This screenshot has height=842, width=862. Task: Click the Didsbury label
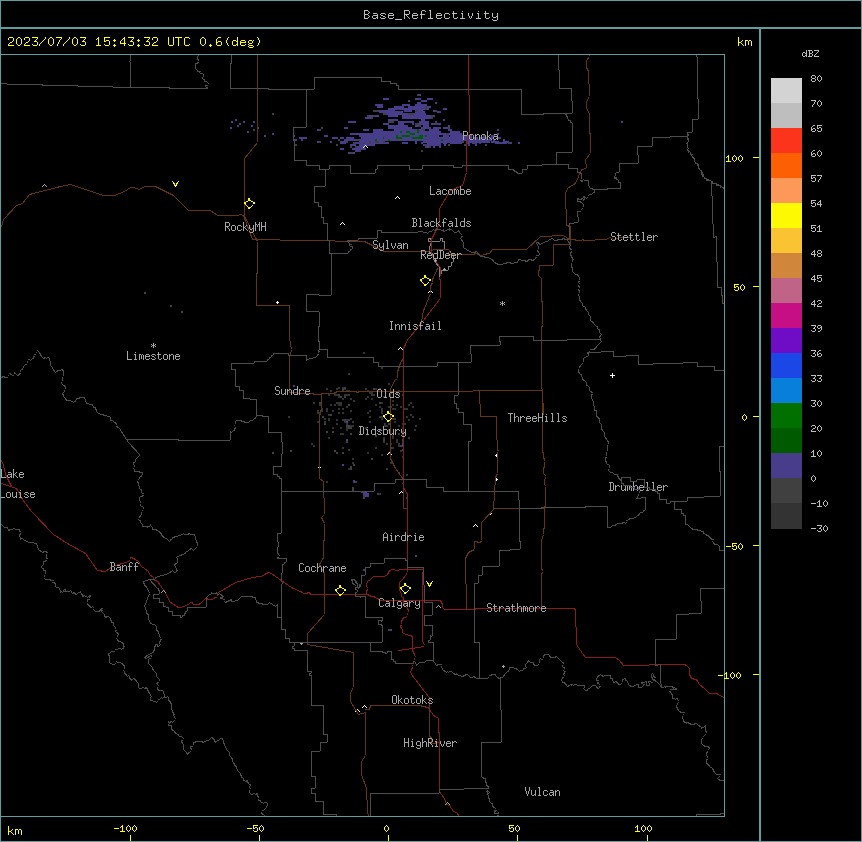click(x=383, y=431)
